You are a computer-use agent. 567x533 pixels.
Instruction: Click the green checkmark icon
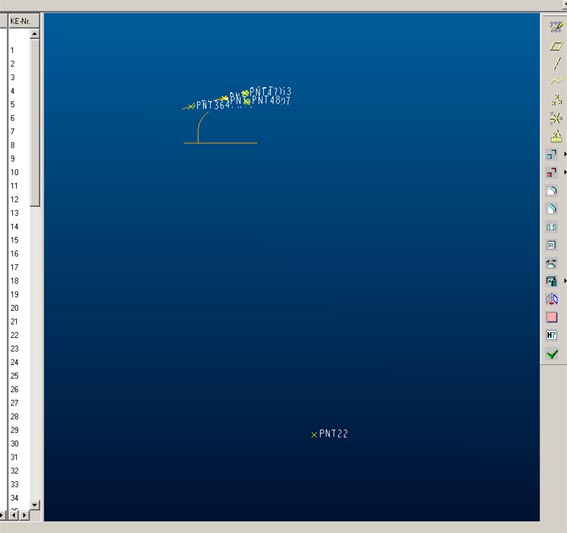click(552, 354)
